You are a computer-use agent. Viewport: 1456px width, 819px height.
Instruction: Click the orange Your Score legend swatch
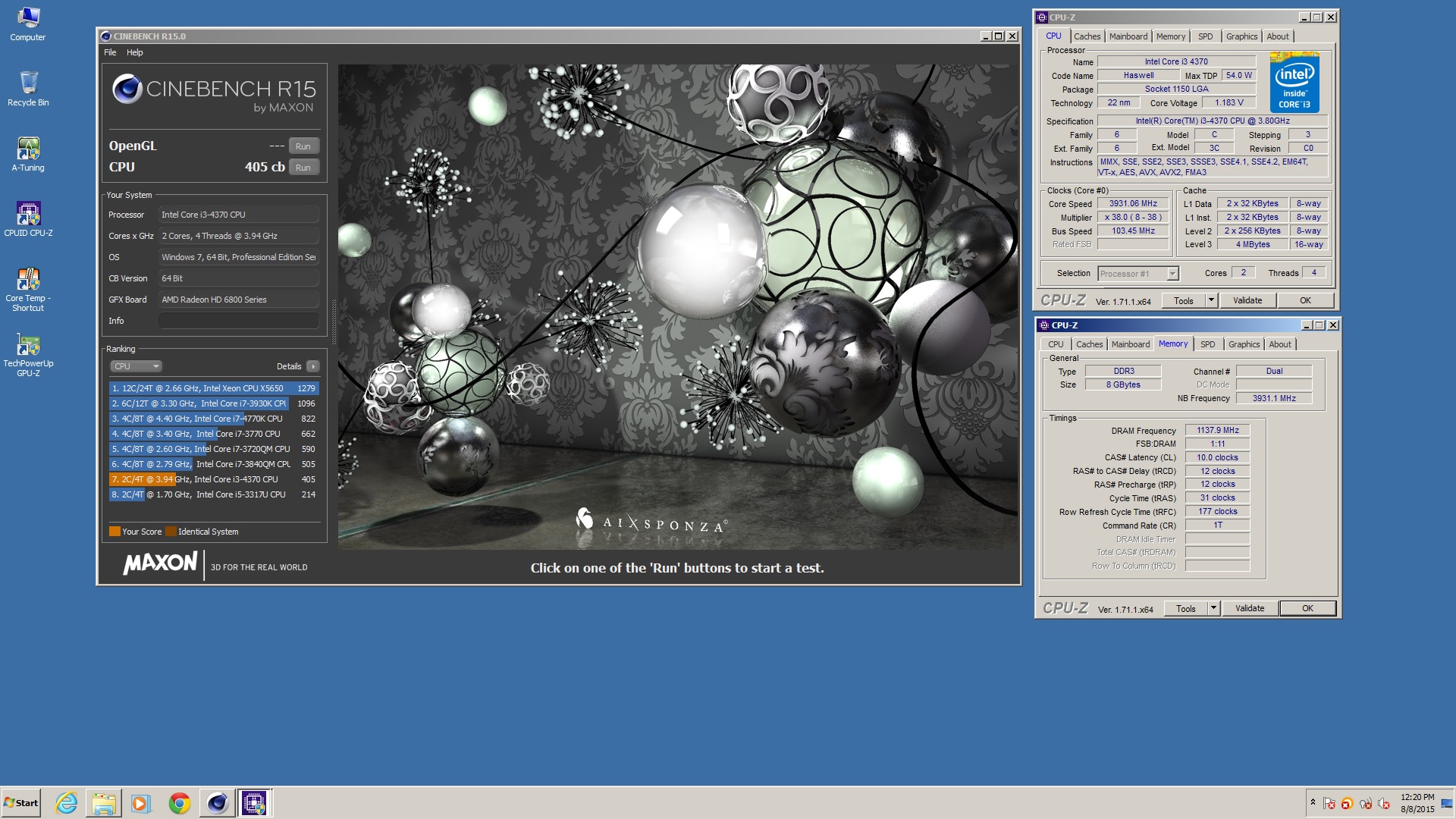click(115, 532)
